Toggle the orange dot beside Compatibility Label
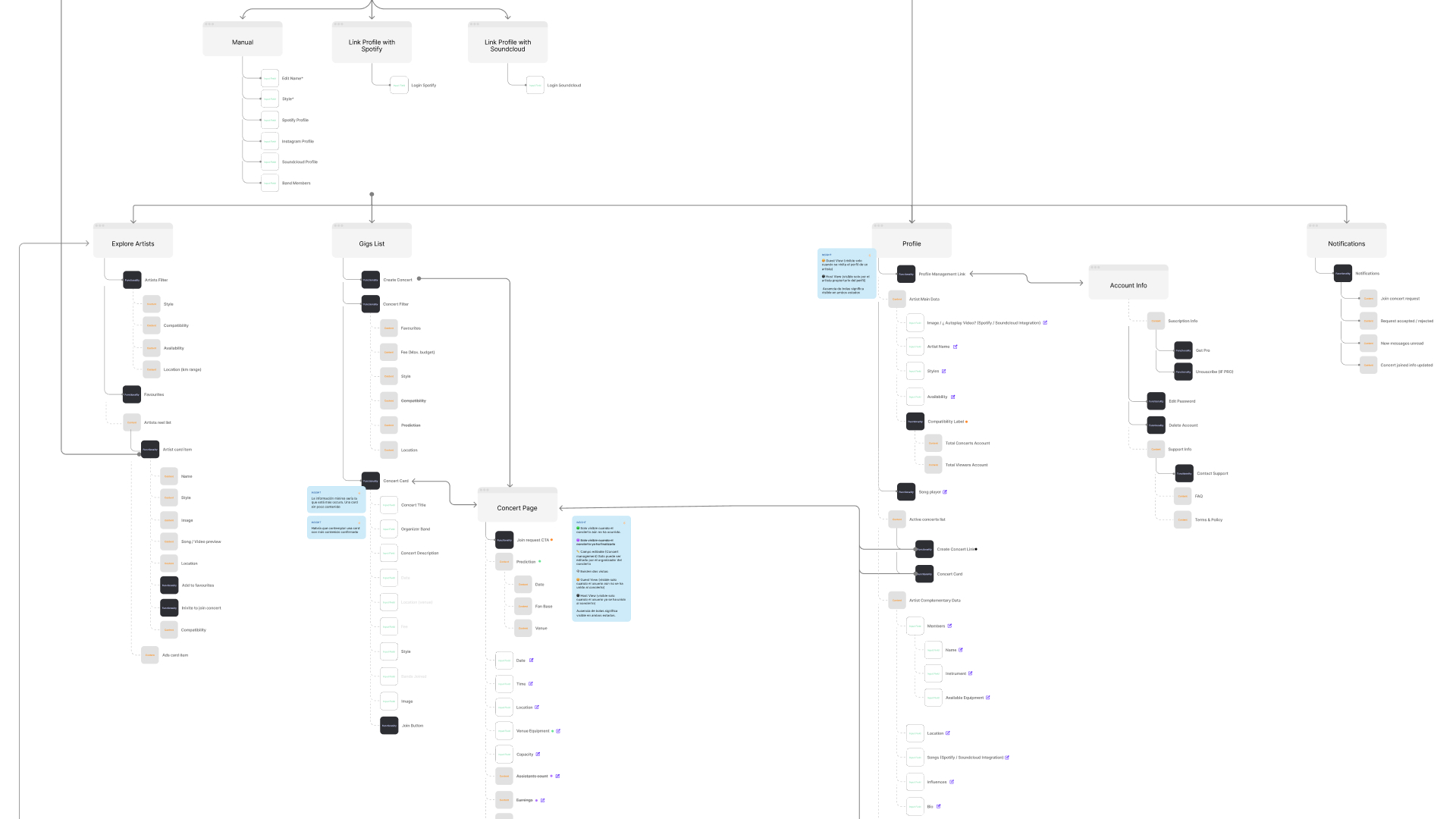 click(967, 422)
